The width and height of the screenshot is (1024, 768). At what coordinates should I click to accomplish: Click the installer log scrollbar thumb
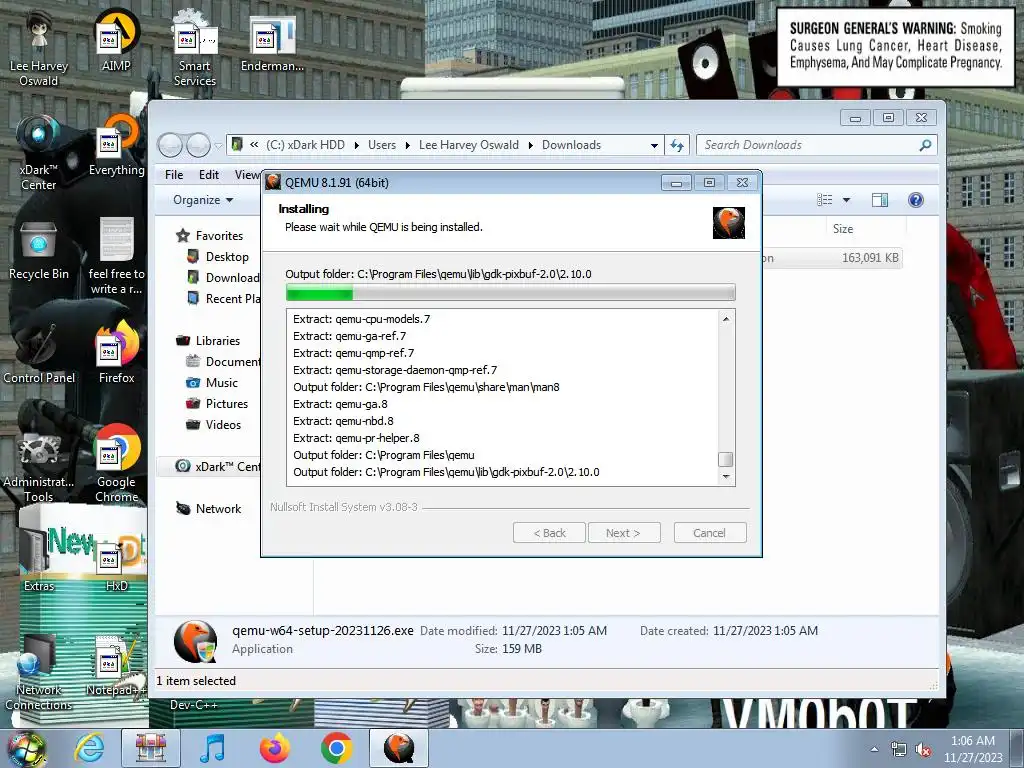pyautogui.click(x=726, y=459)
